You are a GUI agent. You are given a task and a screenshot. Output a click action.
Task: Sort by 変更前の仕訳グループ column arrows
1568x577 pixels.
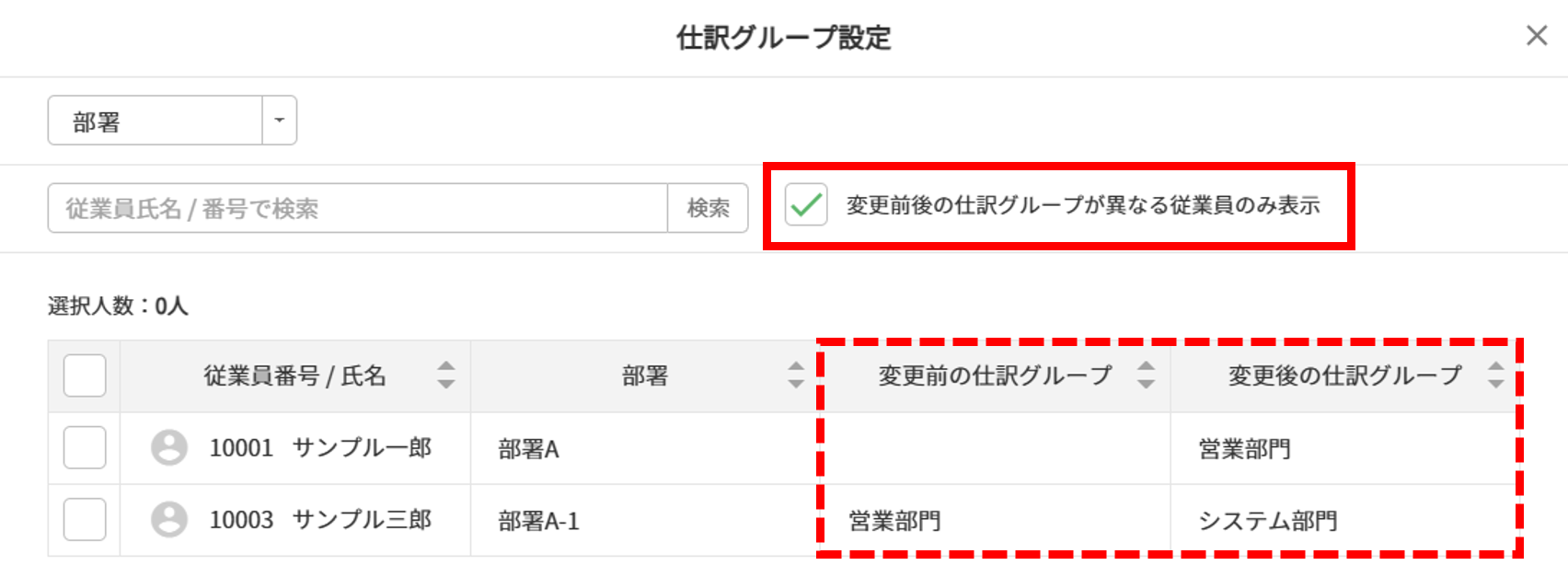[x=1146, y=375]
